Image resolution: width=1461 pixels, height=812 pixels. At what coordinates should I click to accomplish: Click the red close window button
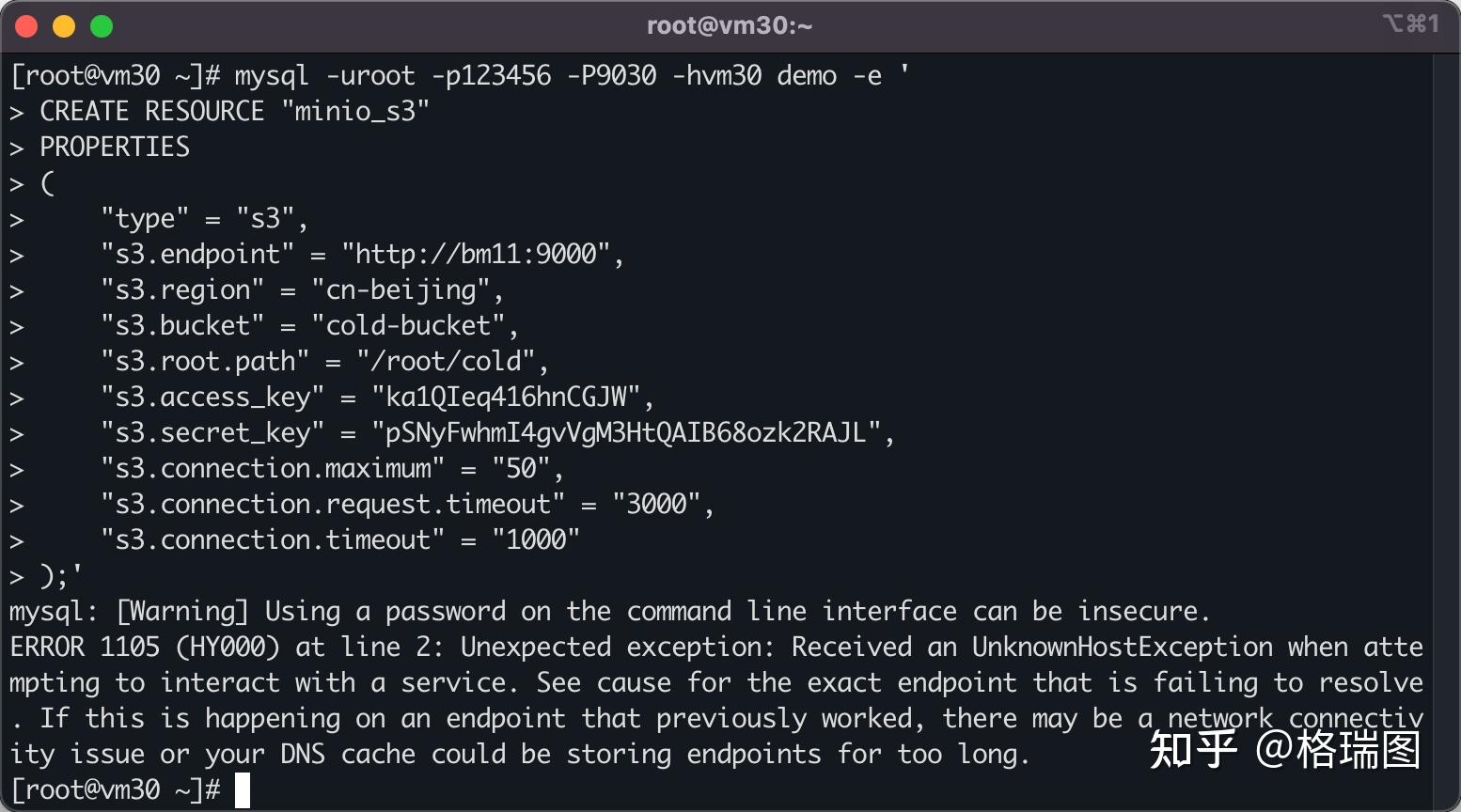tap(26, 26)
